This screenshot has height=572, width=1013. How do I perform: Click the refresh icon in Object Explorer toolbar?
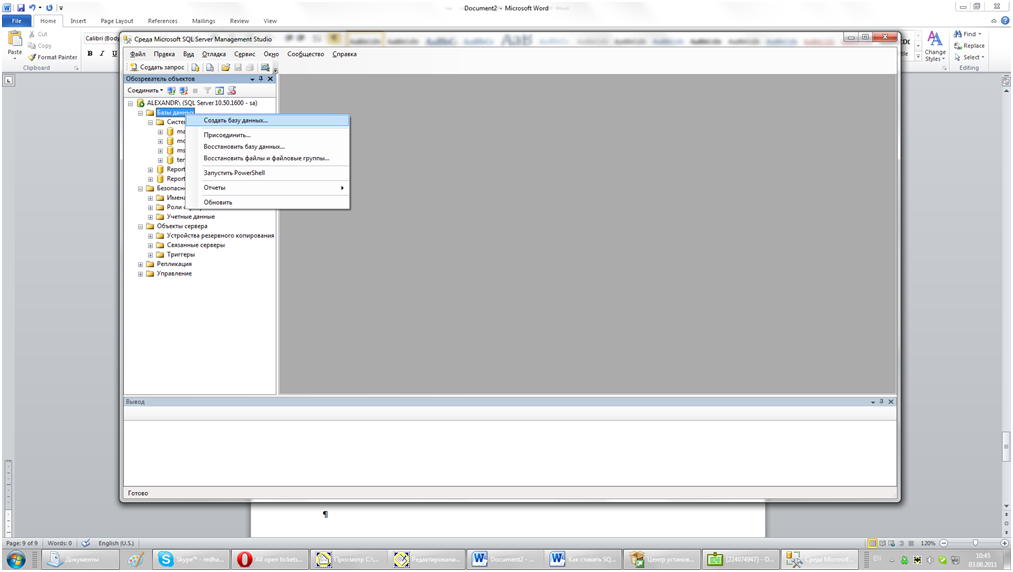click(x=220, y=90)
